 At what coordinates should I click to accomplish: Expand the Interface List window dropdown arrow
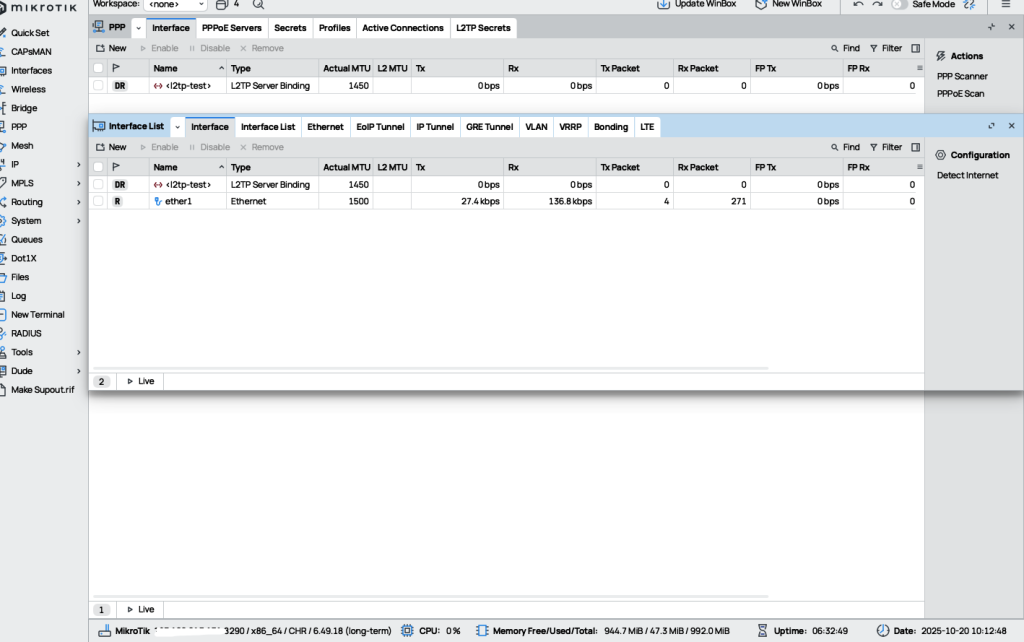[x=177, y=127]
